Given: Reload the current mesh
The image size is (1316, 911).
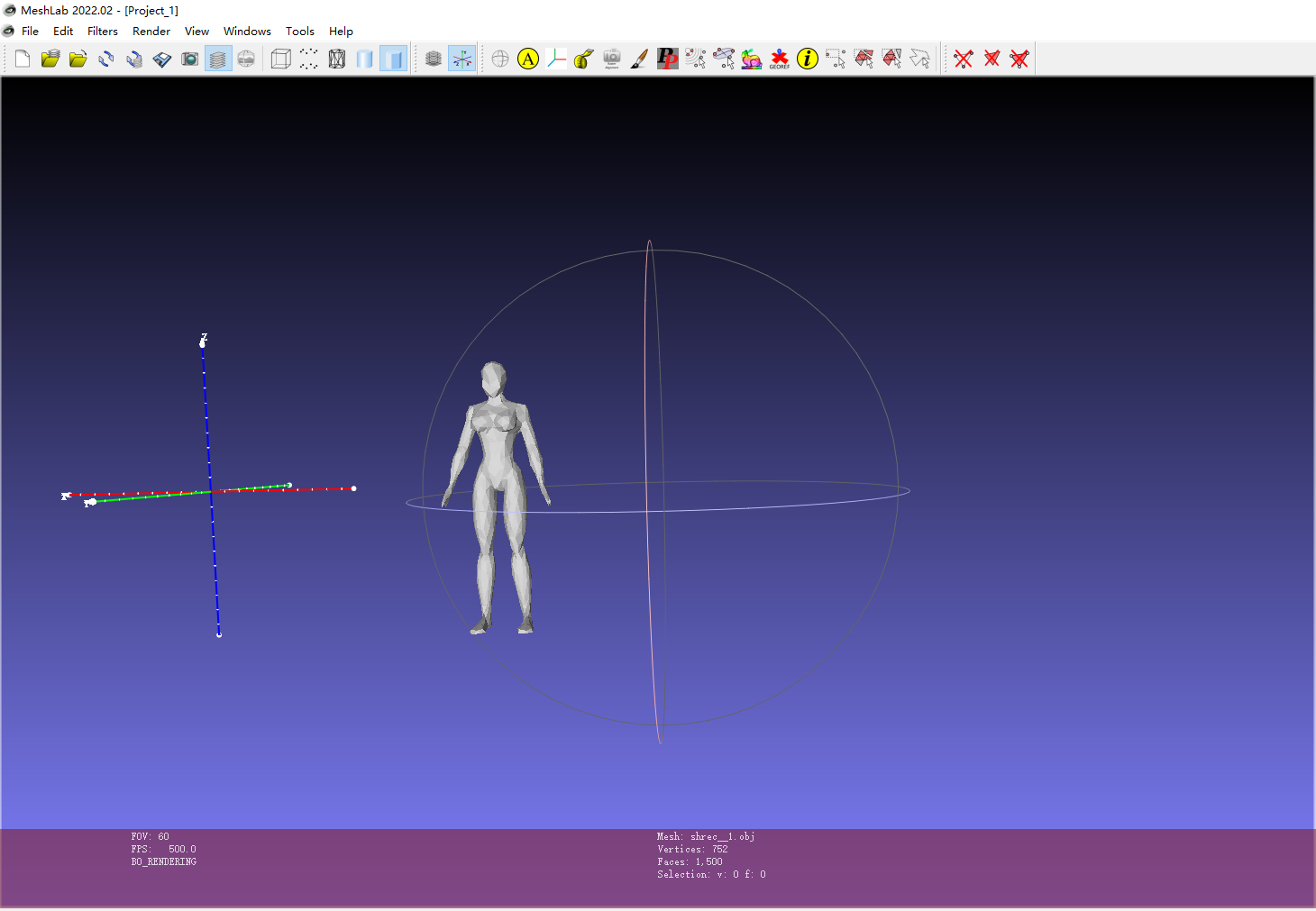Looking at the screenshot, I should [x=106, y=59].
